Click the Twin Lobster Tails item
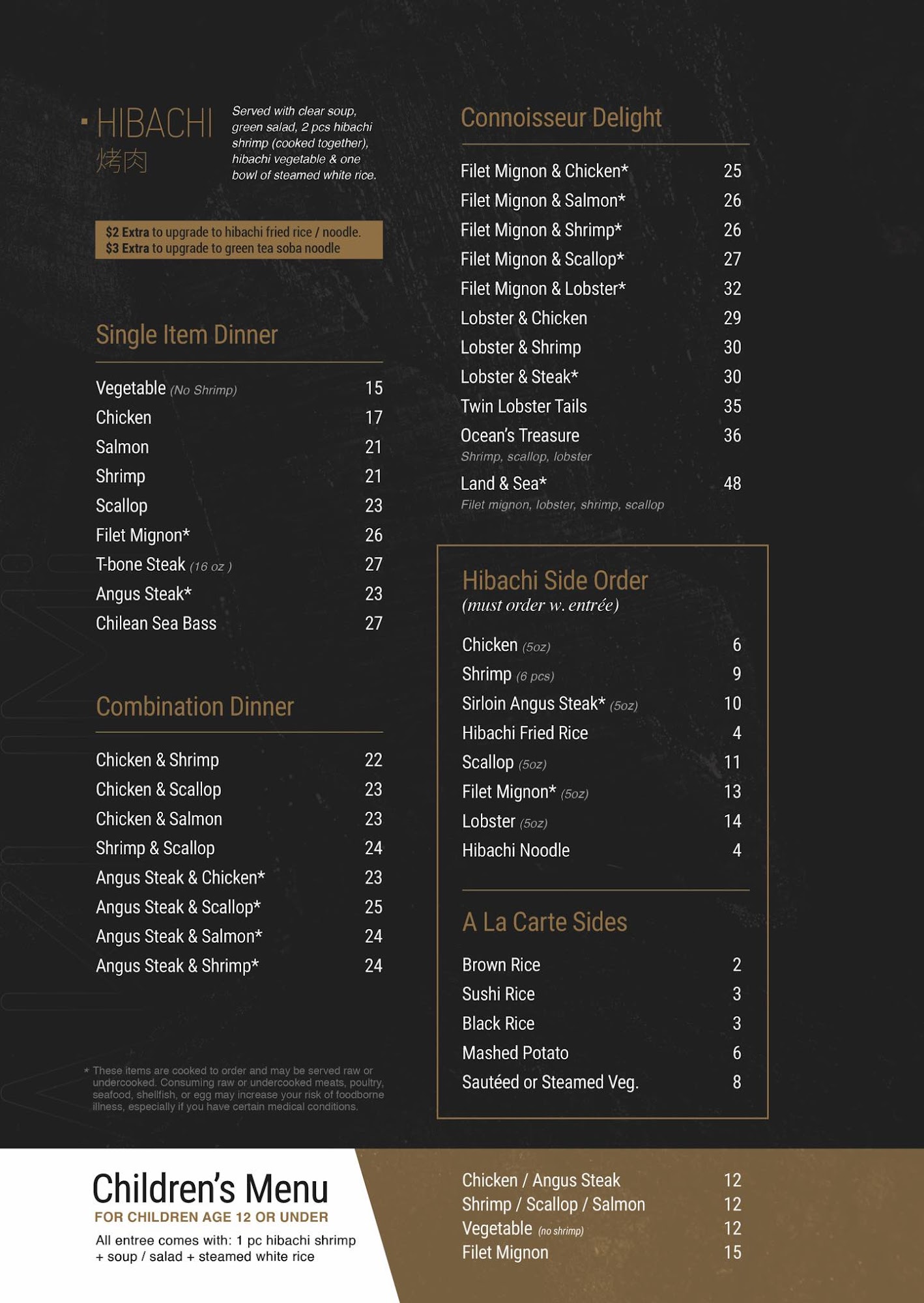 (524, 407)
